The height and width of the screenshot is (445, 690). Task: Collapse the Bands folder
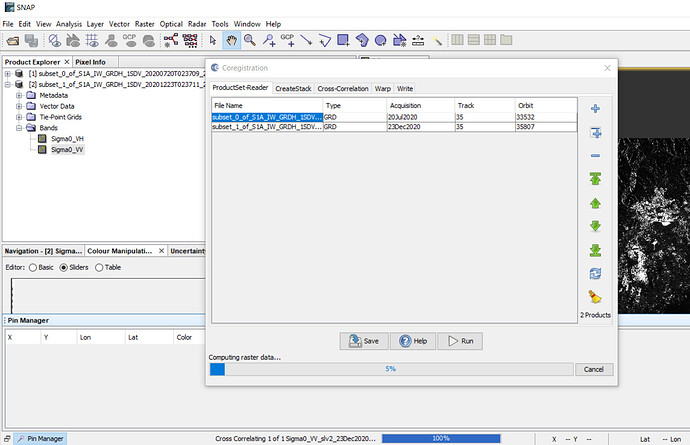click(19, 128)
